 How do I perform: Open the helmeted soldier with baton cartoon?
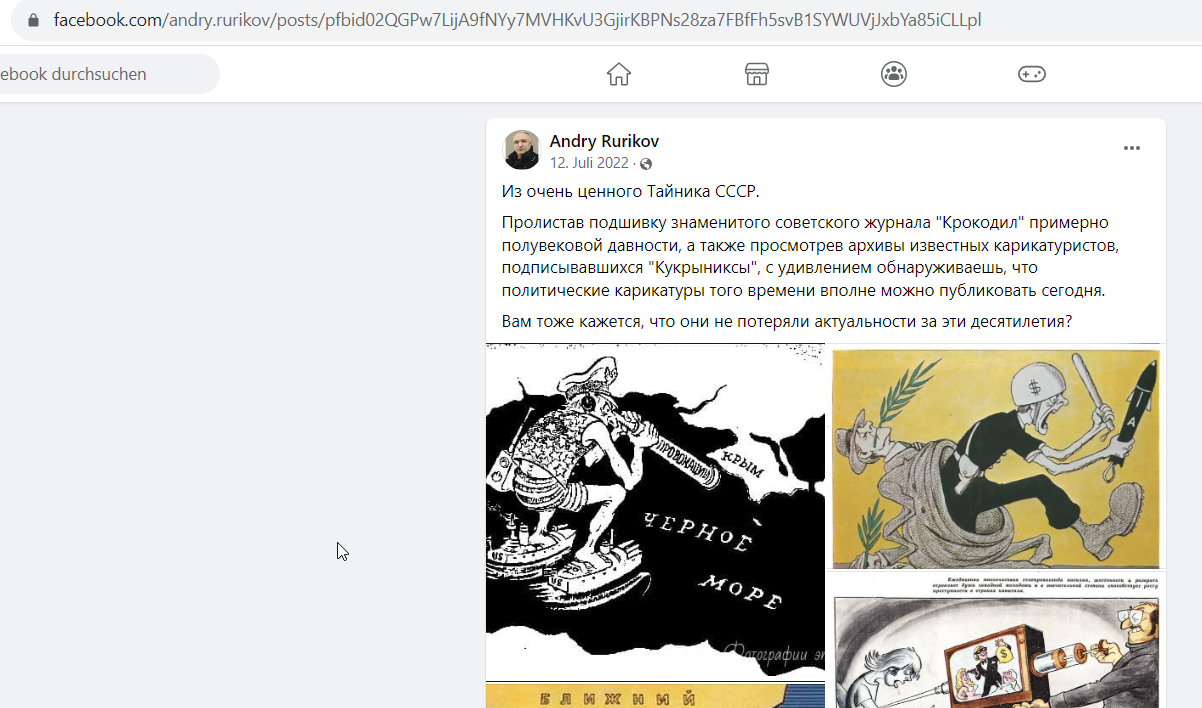(996, 457)
